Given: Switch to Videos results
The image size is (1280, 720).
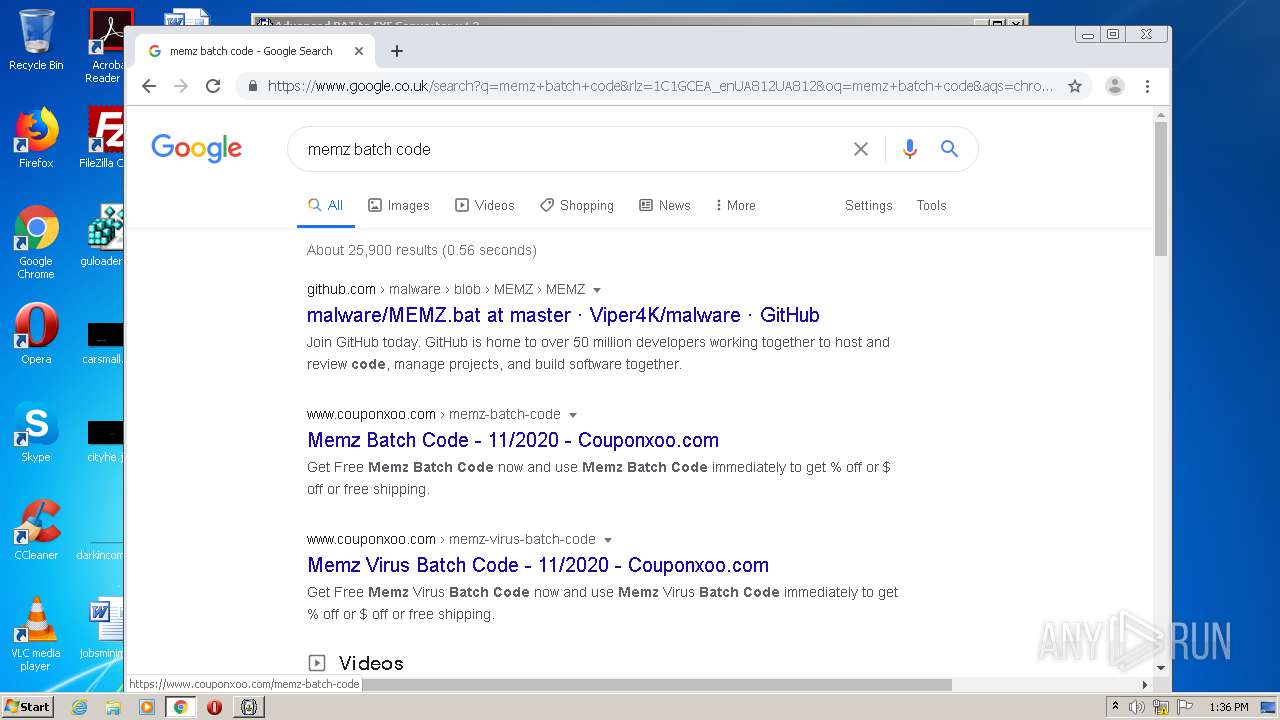Looking at the screenshot, I should coord(485,205).
